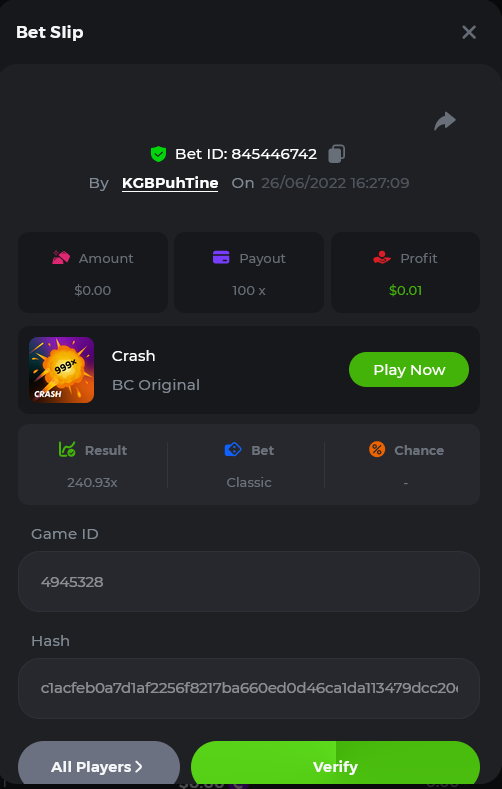Image resolution: width=502 pixels, height=789 pixels.
Task: Click the Crash game title
Action: (133, 356)
